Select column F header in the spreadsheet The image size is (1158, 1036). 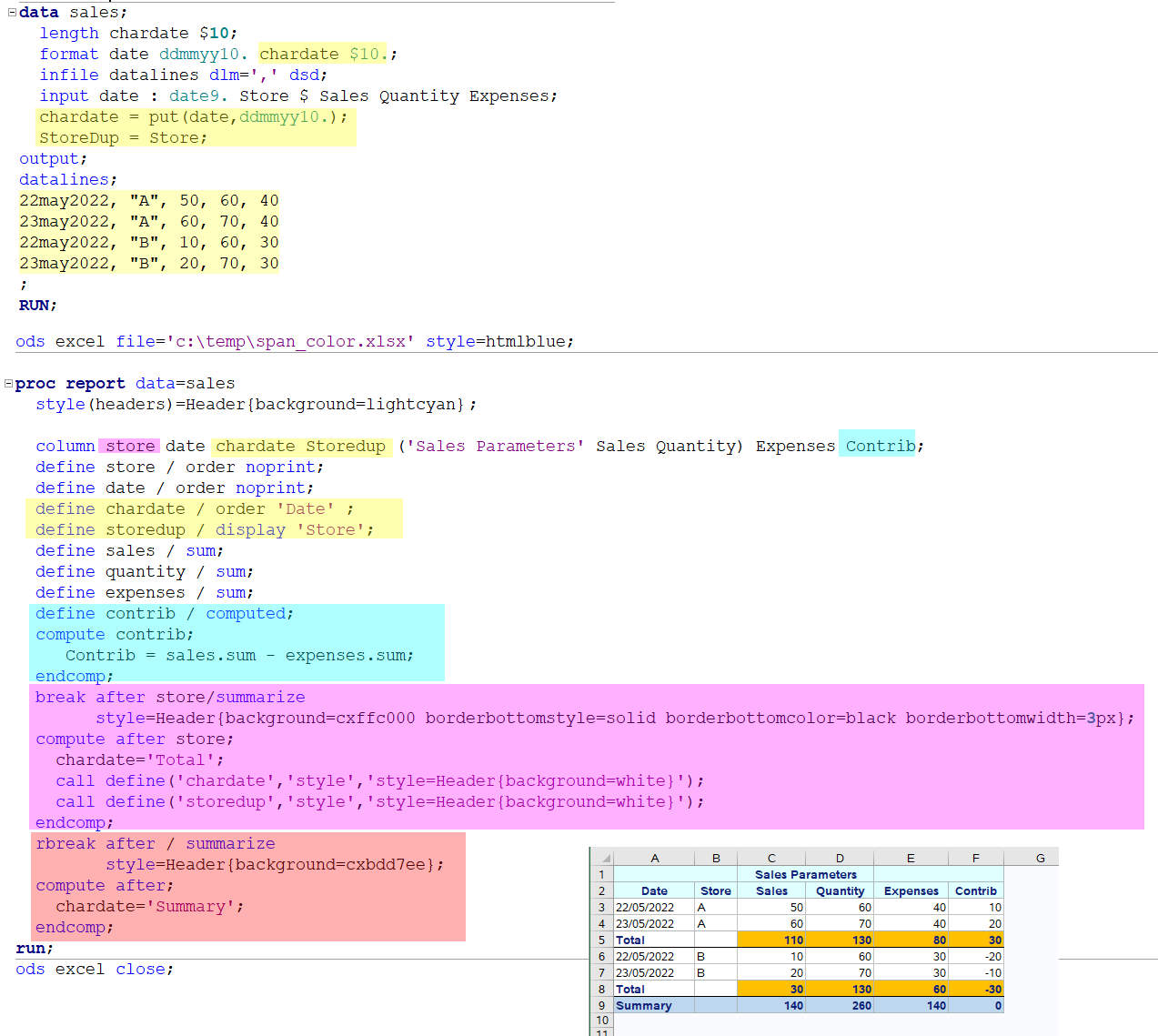point(975,858)
